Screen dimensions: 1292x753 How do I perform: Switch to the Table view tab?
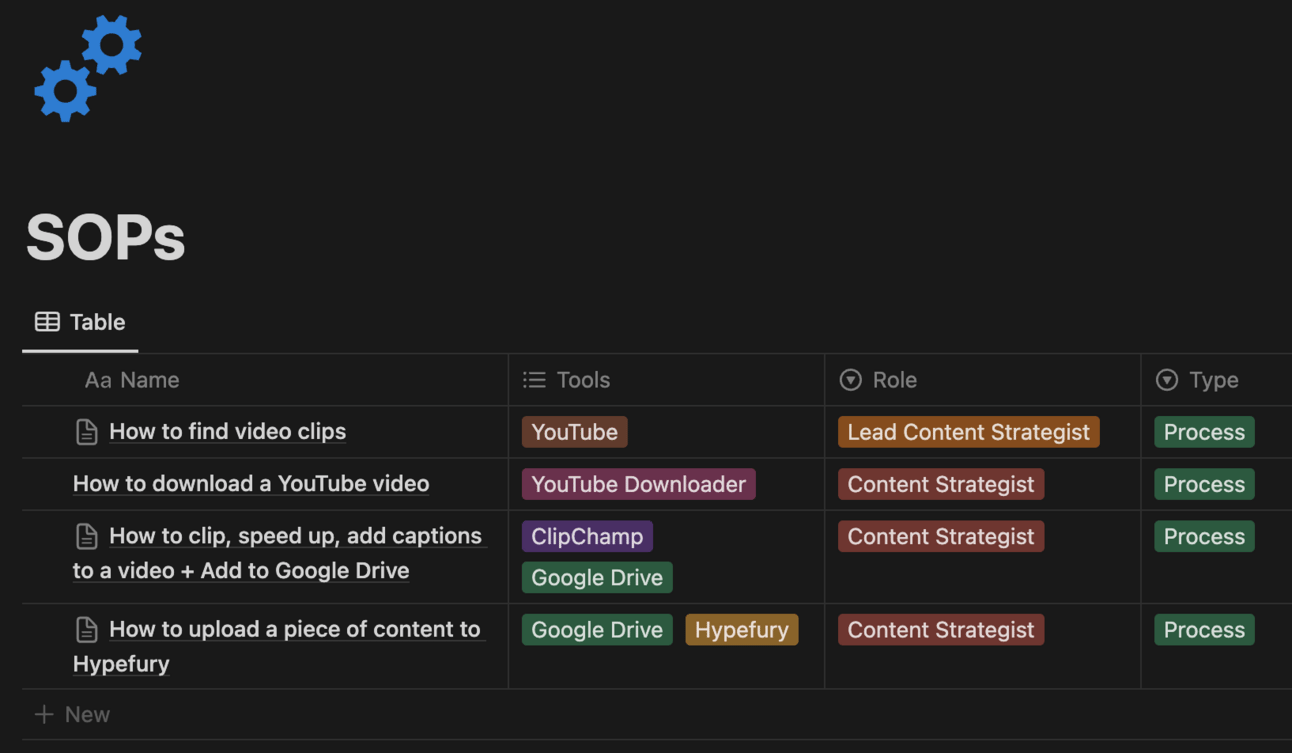tap(80, 322)
